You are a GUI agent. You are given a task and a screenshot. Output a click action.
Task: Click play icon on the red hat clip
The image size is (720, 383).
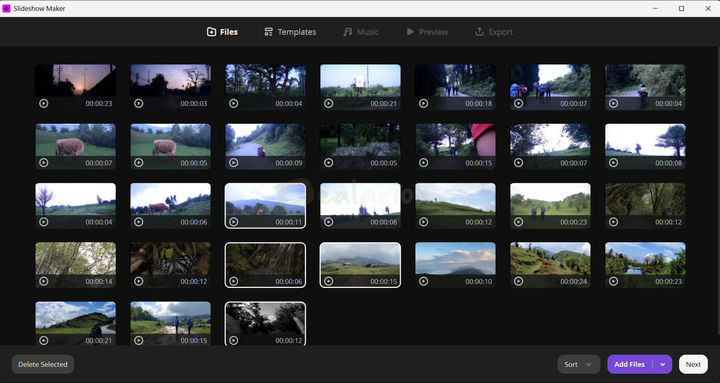click(423, 163)
